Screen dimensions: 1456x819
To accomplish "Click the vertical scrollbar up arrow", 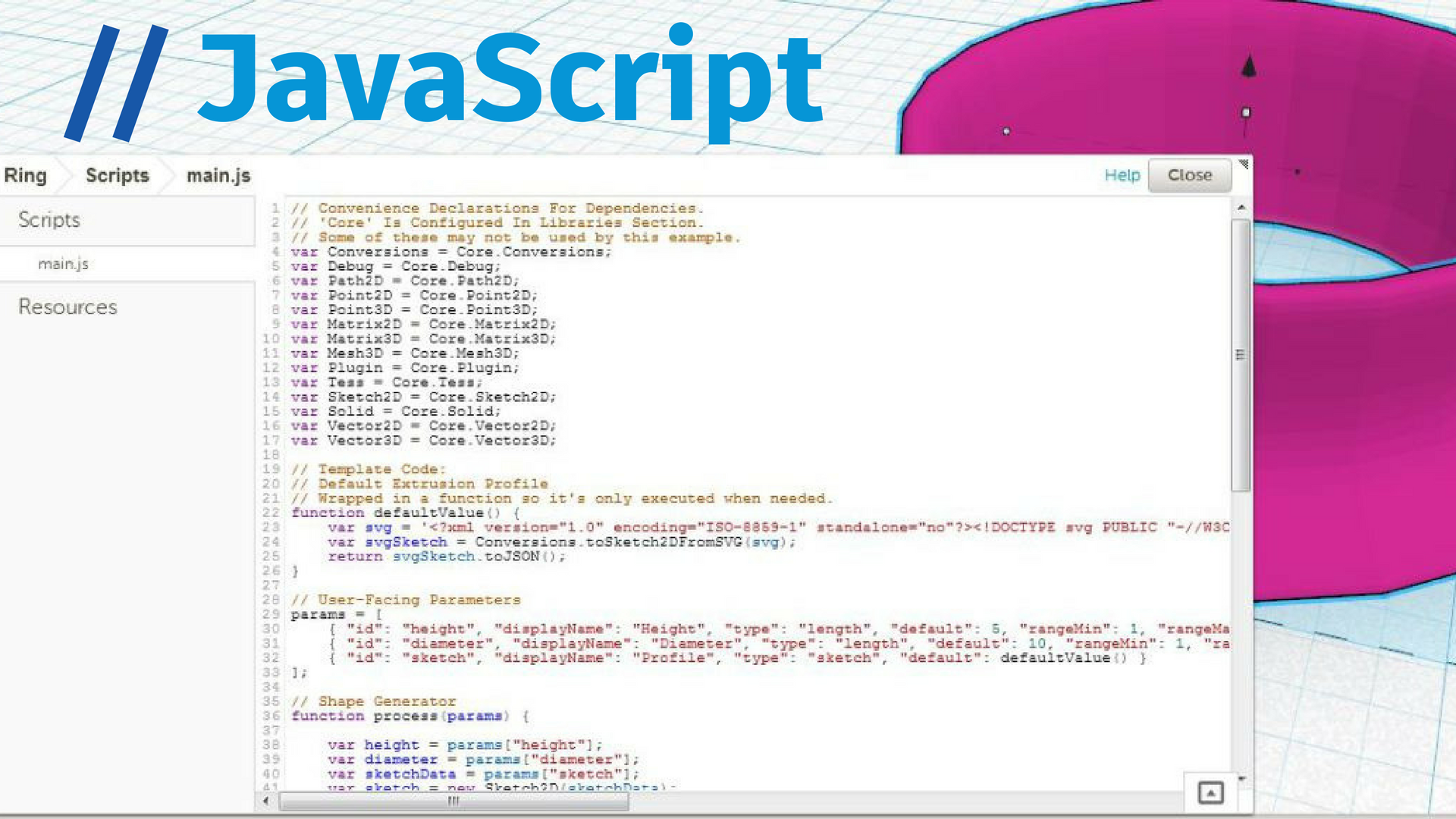I will tap(1241, 207).
